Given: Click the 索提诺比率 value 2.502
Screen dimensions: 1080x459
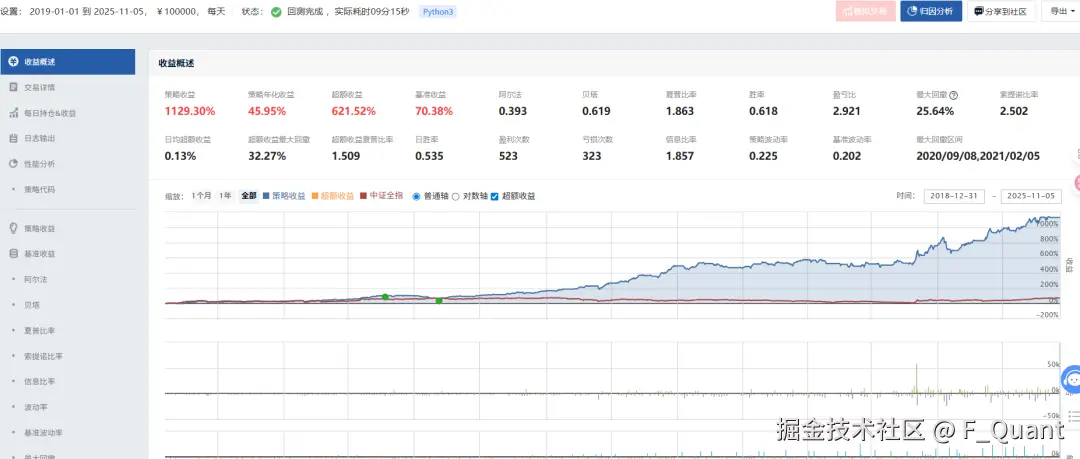Looking at the screenshot, I should (1014, 111).
